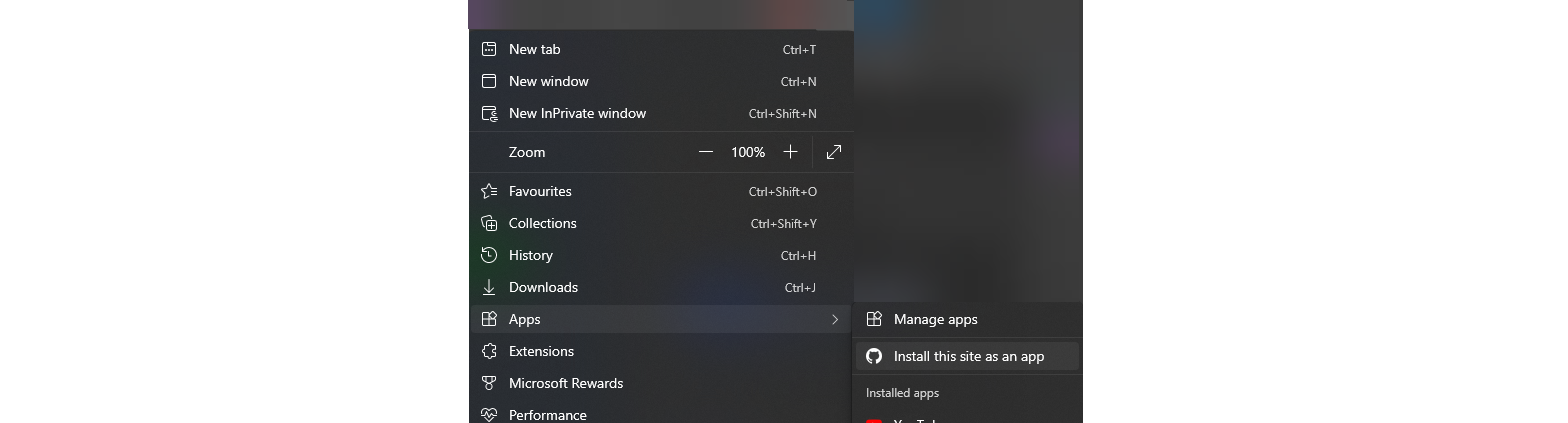Click the Downloads arrow icon

tap(489, 287)
